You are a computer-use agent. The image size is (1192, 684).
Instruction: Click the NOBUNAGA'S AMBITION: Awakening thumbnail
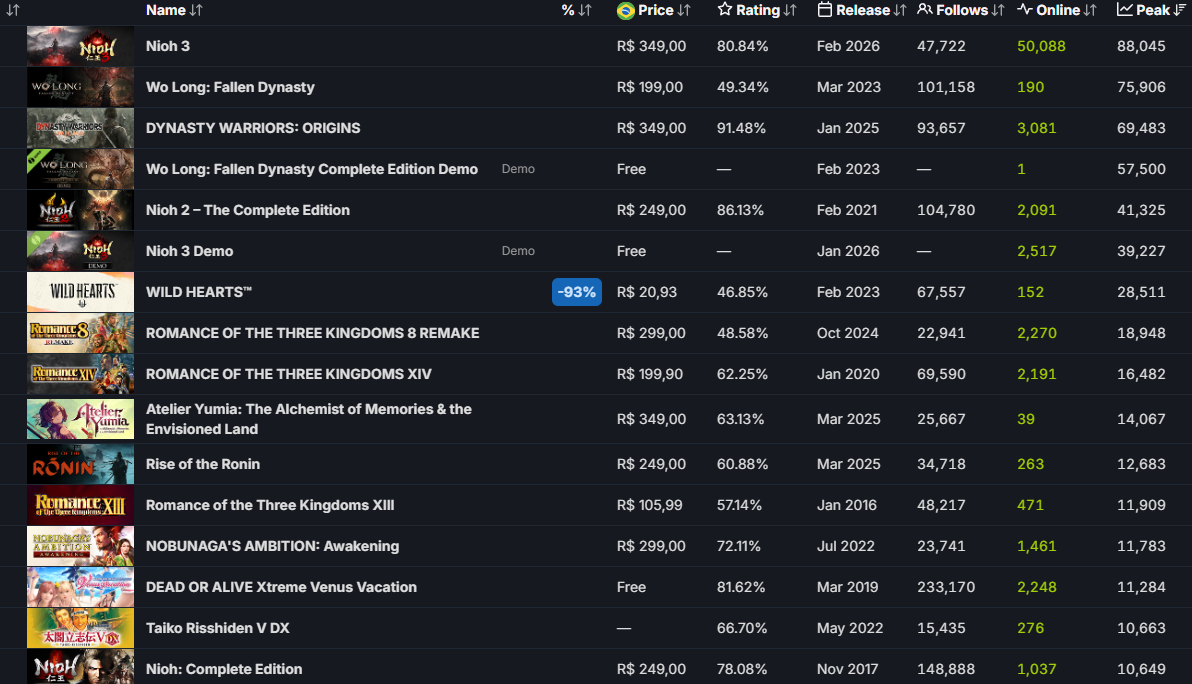(80, 546)
